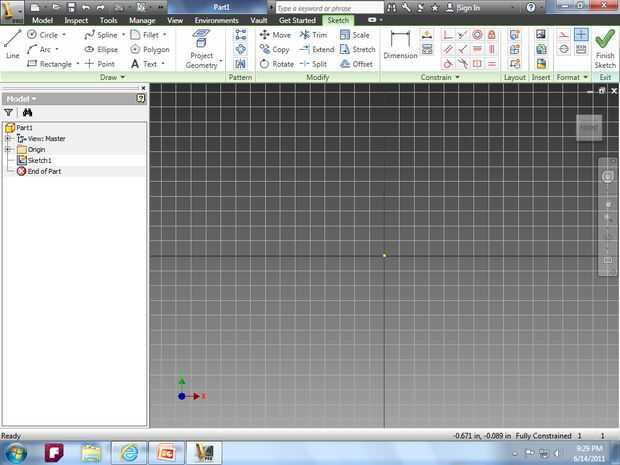This screenshot has height=465, width=620.
Task: Open the Arc tool dropdown arrow
Action: click(x=57, y=49)
